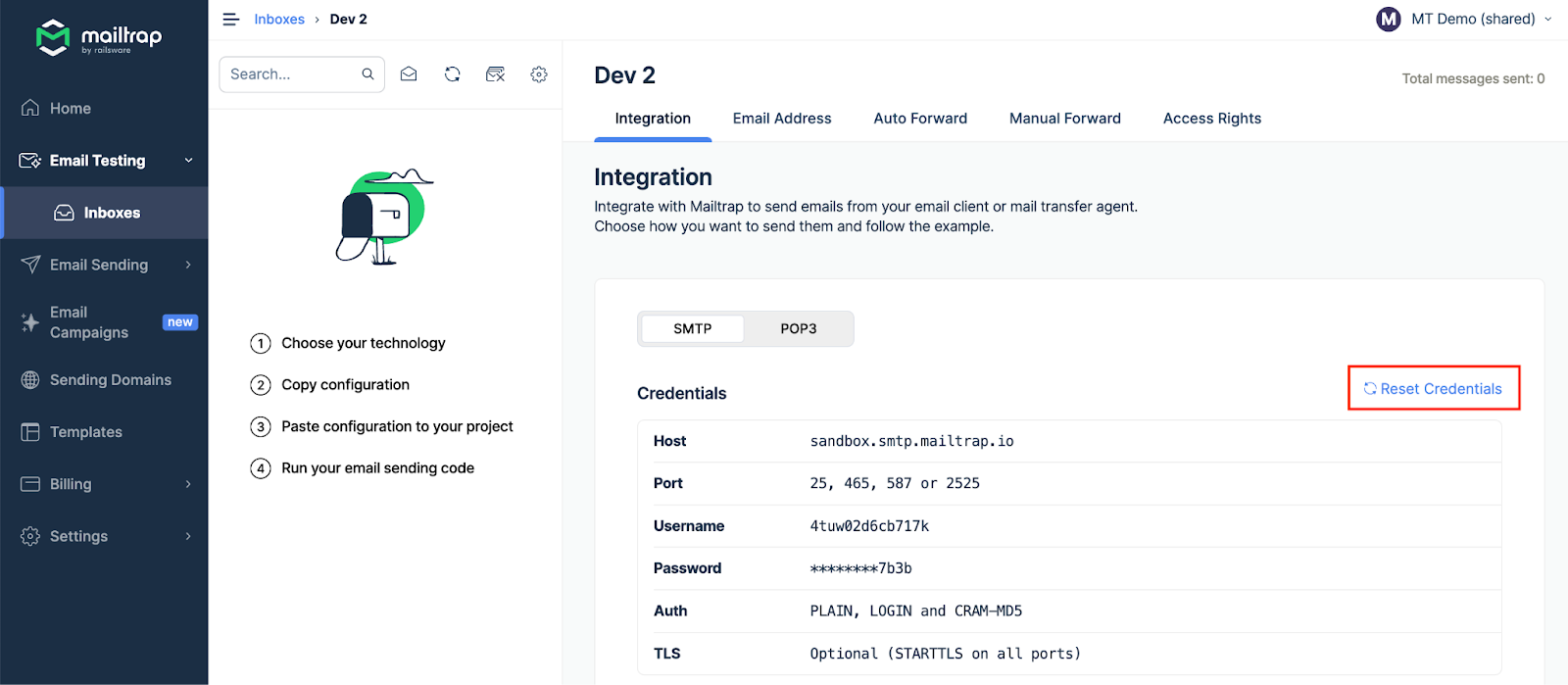
Task: Click the Inboxes breadcrumb link
Action: point(279,20)
